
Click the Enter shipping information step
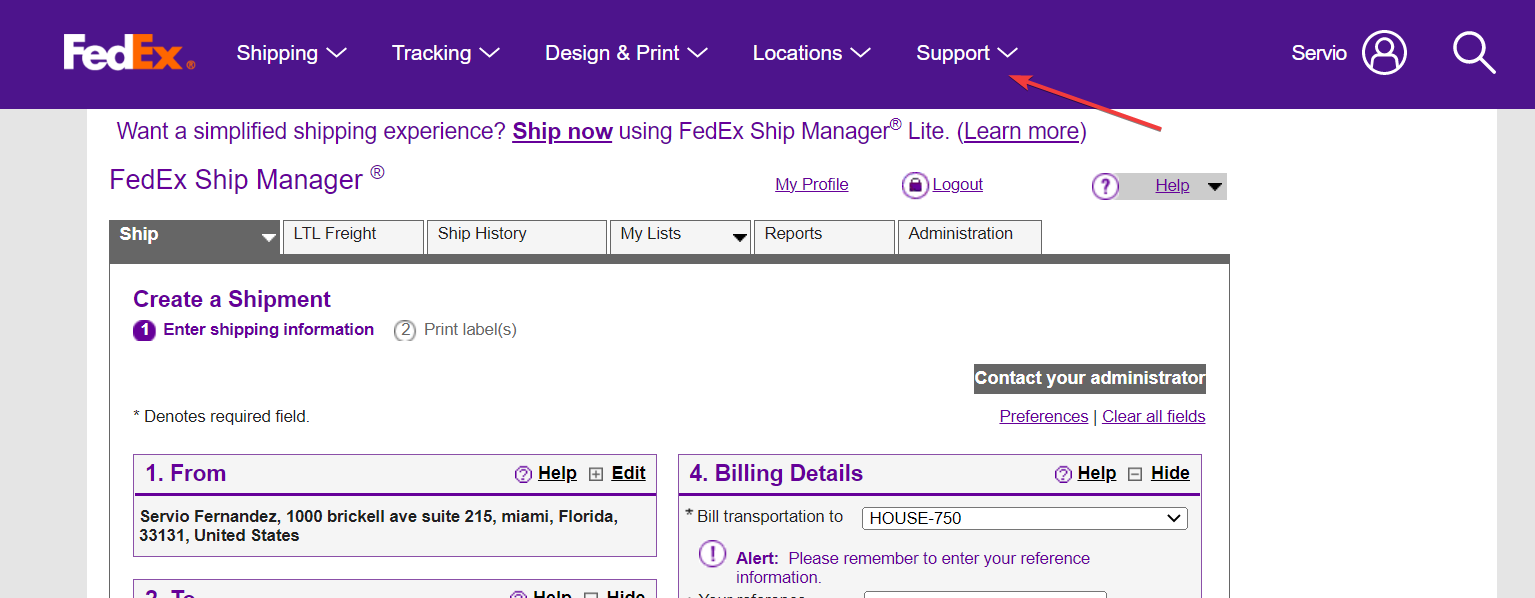254,330
